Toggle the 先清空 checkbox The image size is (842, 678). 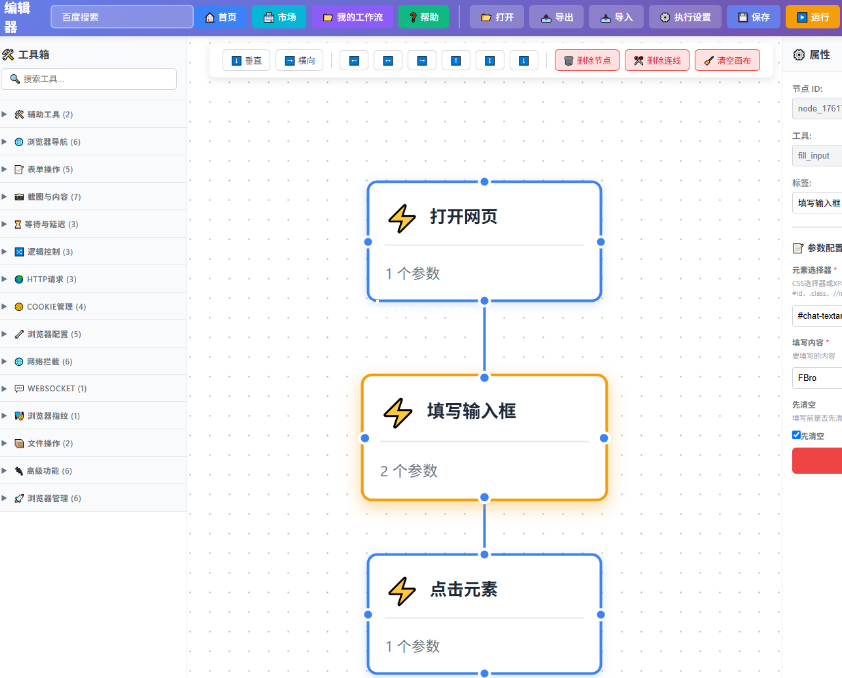[x=797, y=435]
